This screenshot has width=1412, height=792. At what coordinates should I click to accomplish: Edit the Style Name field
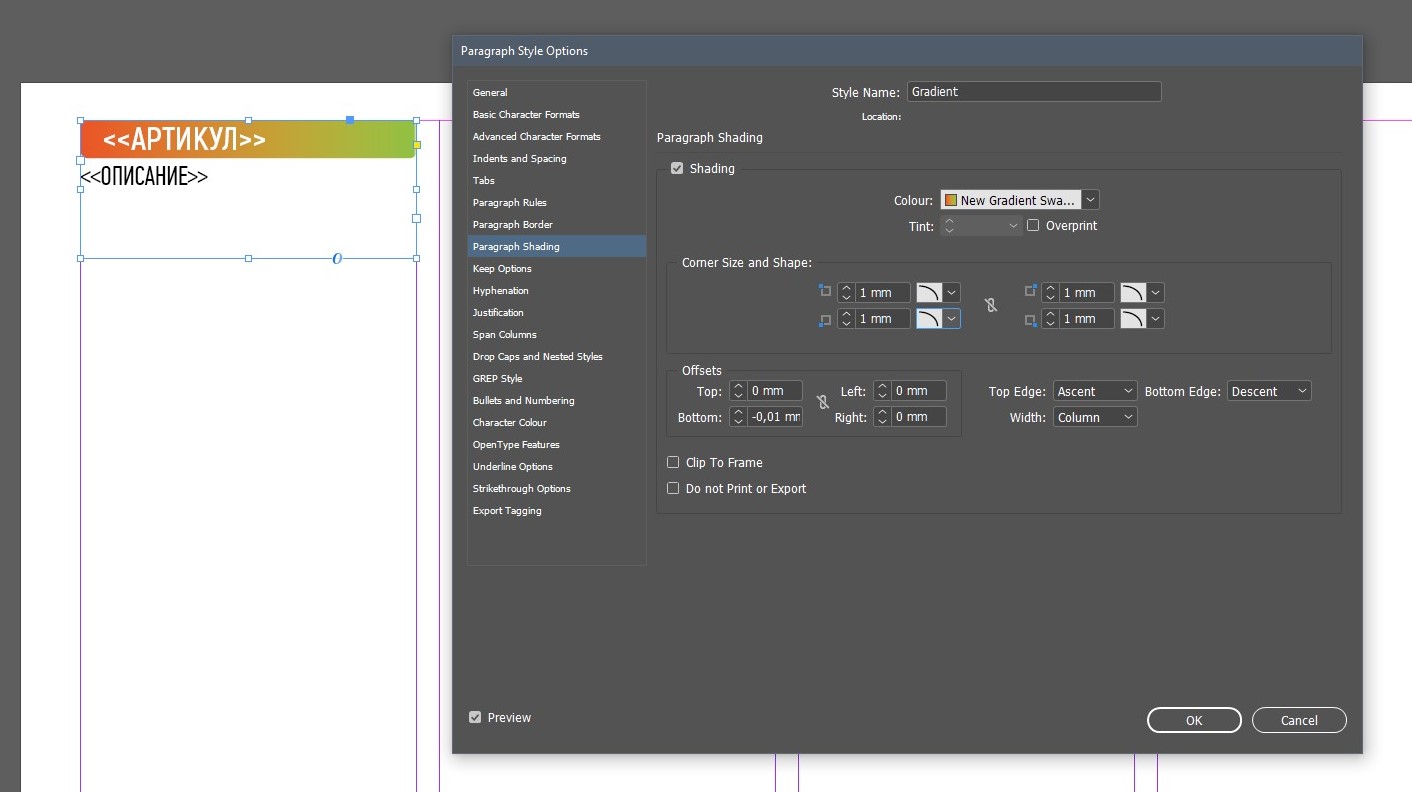(1034, 91)
